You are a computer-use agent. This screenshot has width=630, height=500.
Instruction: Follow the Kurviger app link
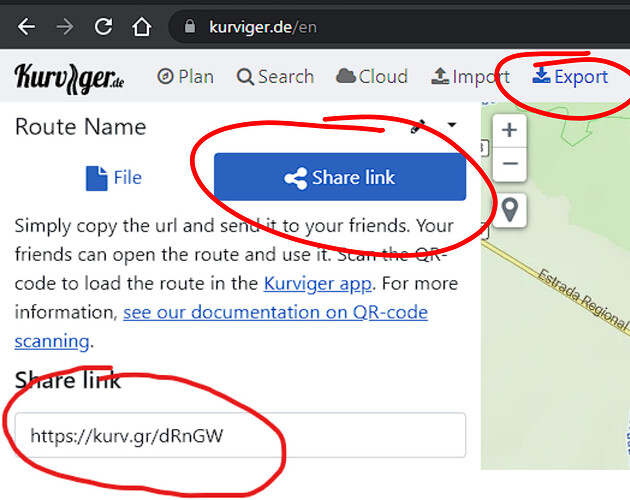tap(318, 284)
